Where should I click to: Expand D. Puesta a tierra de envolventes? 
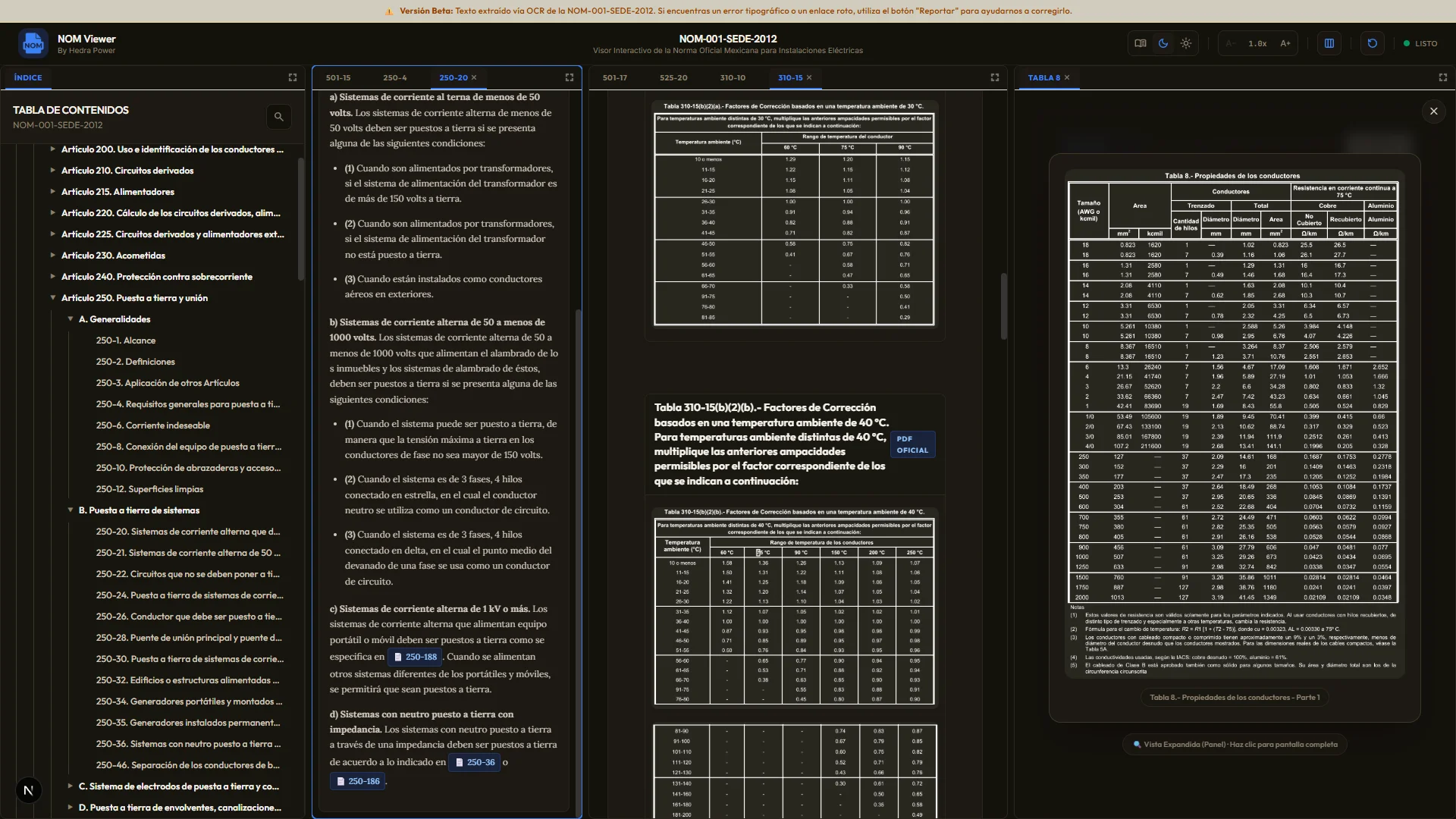(x=70, y=808)
